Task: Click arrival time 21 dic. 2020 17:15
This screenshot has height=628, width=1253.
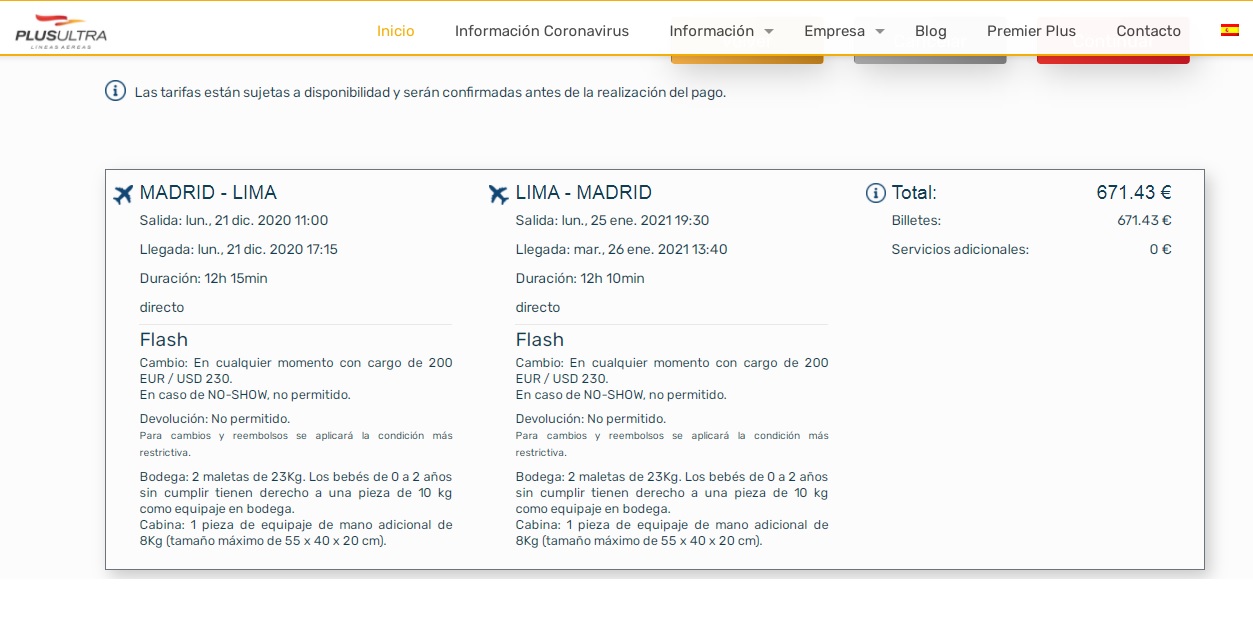Action: 239,250
